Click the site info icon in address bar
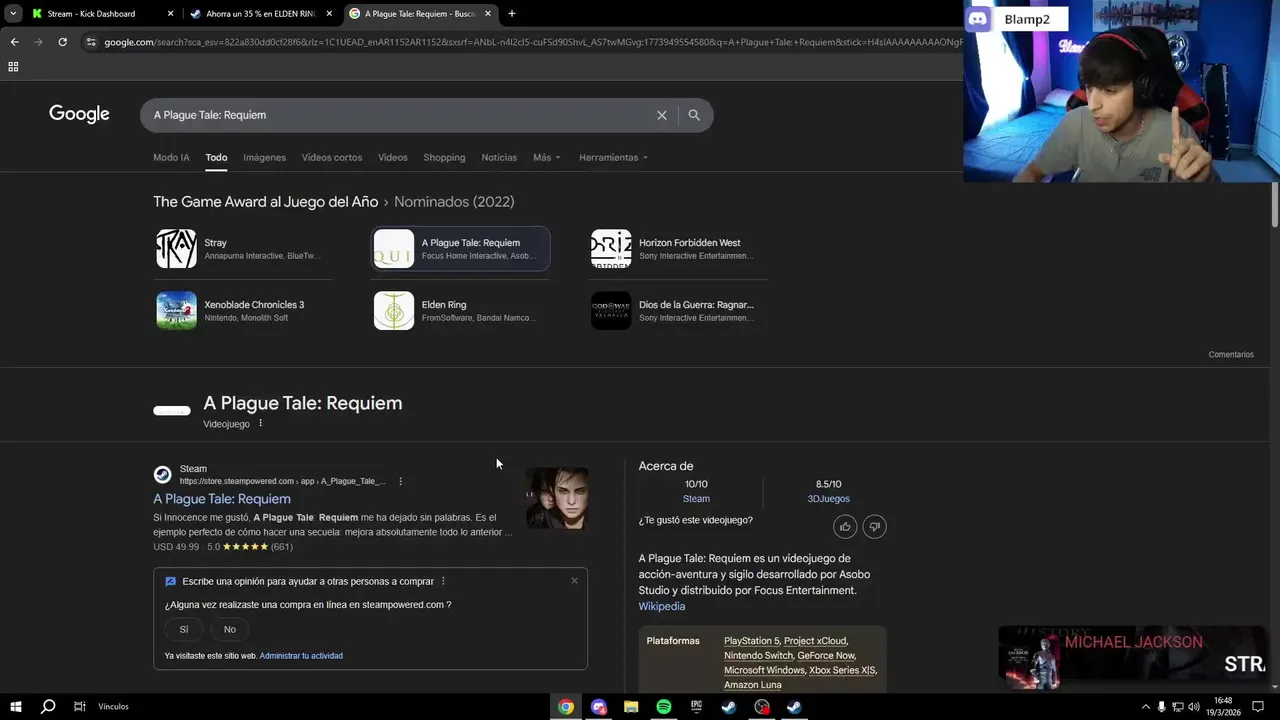1280x720 pixels. tap(91, 42)
